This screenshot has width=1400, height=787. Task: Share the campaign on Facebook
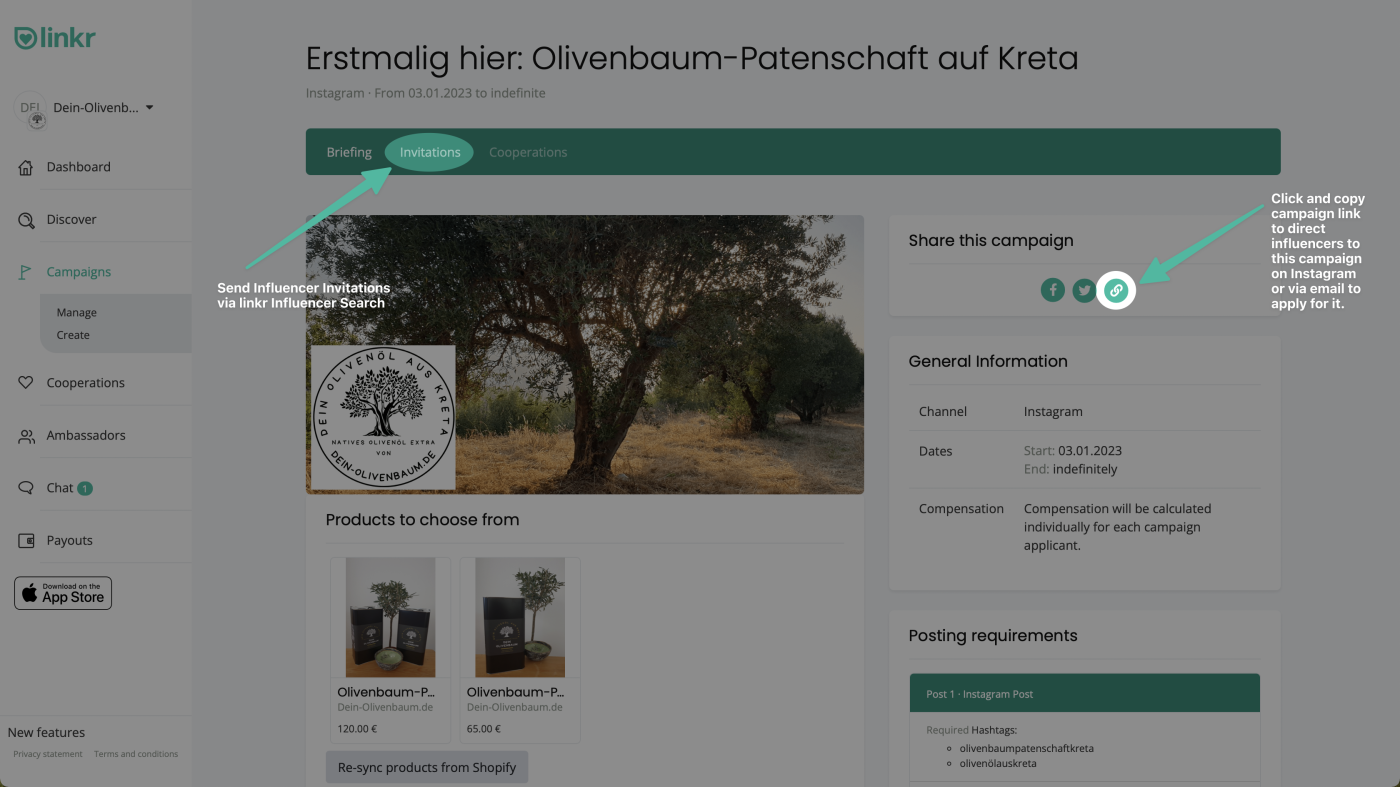(1052, 290)
